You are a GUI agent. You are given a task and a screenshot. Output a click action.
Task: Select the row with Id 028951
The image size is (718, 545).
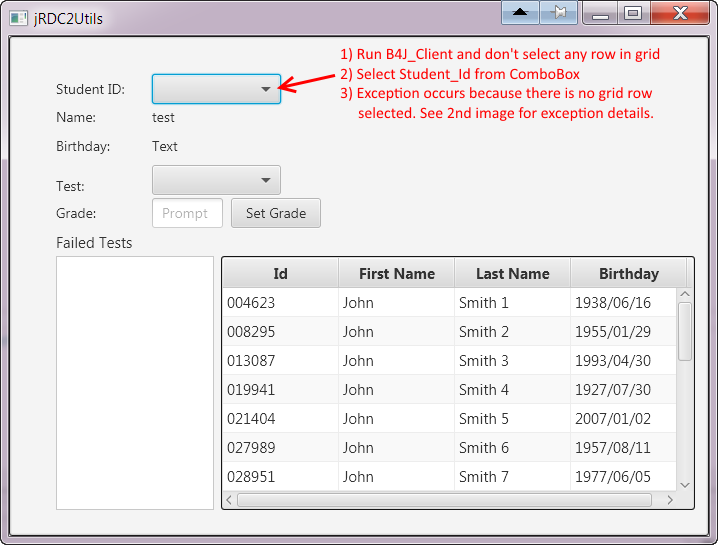pos(449,476)
